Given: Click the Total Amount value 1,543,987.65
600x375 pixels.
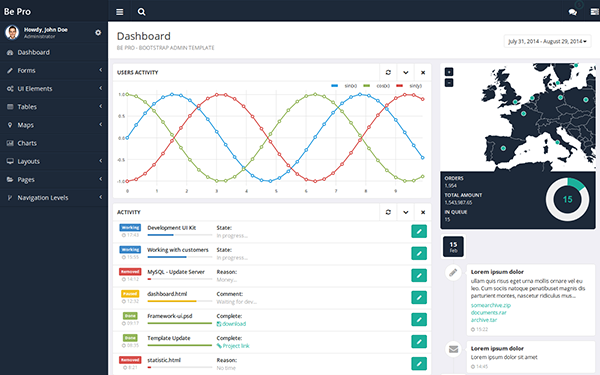Looking at the screenshot, I should coord(458,202).
